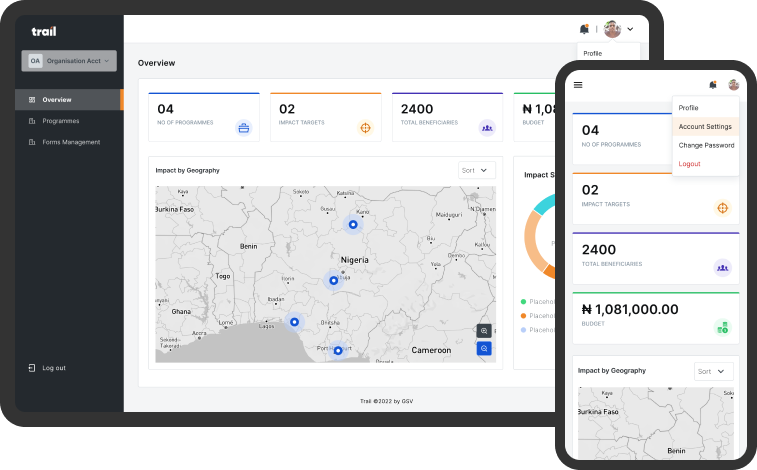
Task: Click the target icon on the desktop Impact Targets card
Action: pyautogui.click(x=365, y=127)
